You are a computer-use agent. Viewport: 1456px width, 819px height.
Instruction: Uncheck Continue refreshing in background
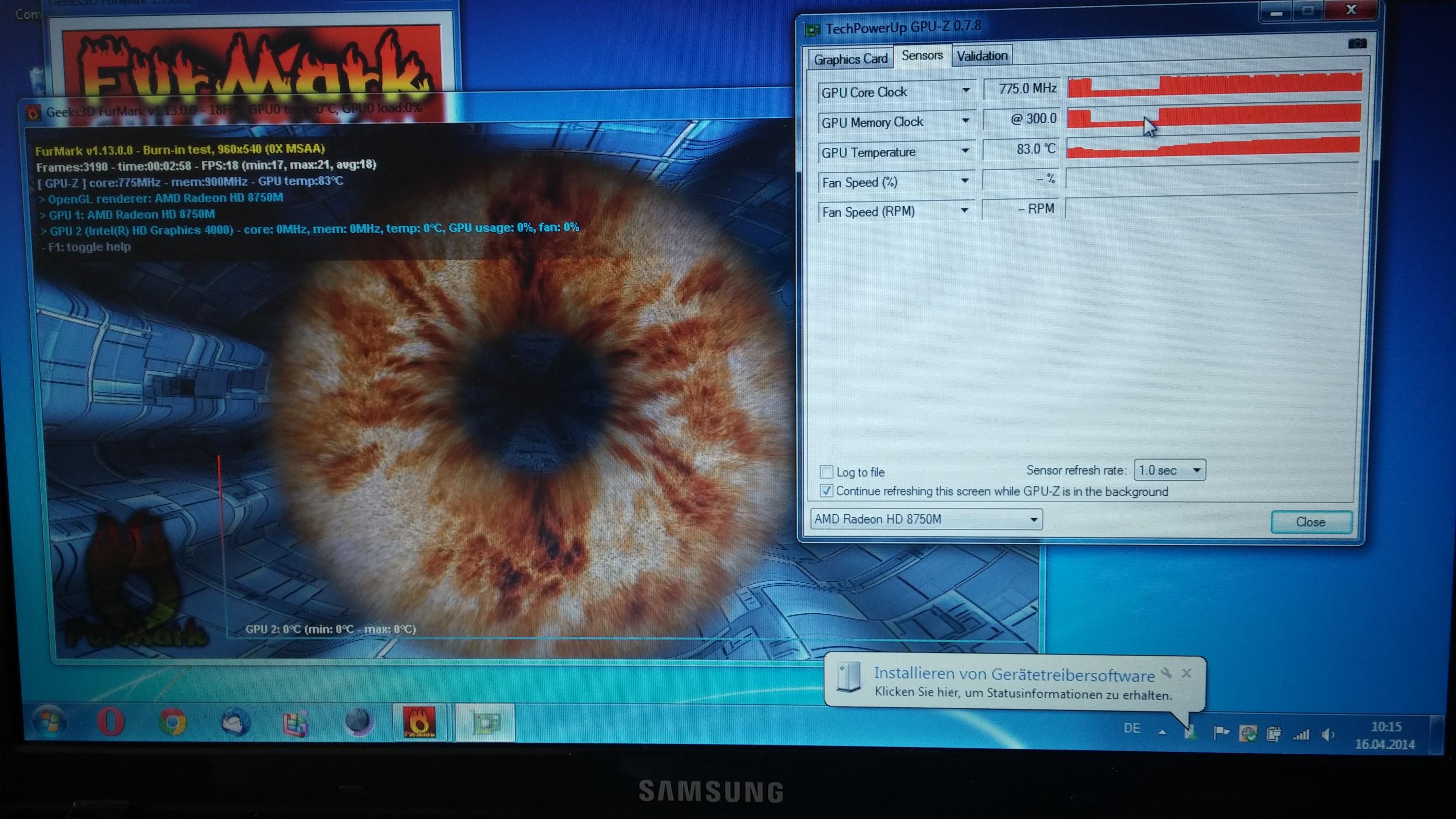tap(826, 491)
